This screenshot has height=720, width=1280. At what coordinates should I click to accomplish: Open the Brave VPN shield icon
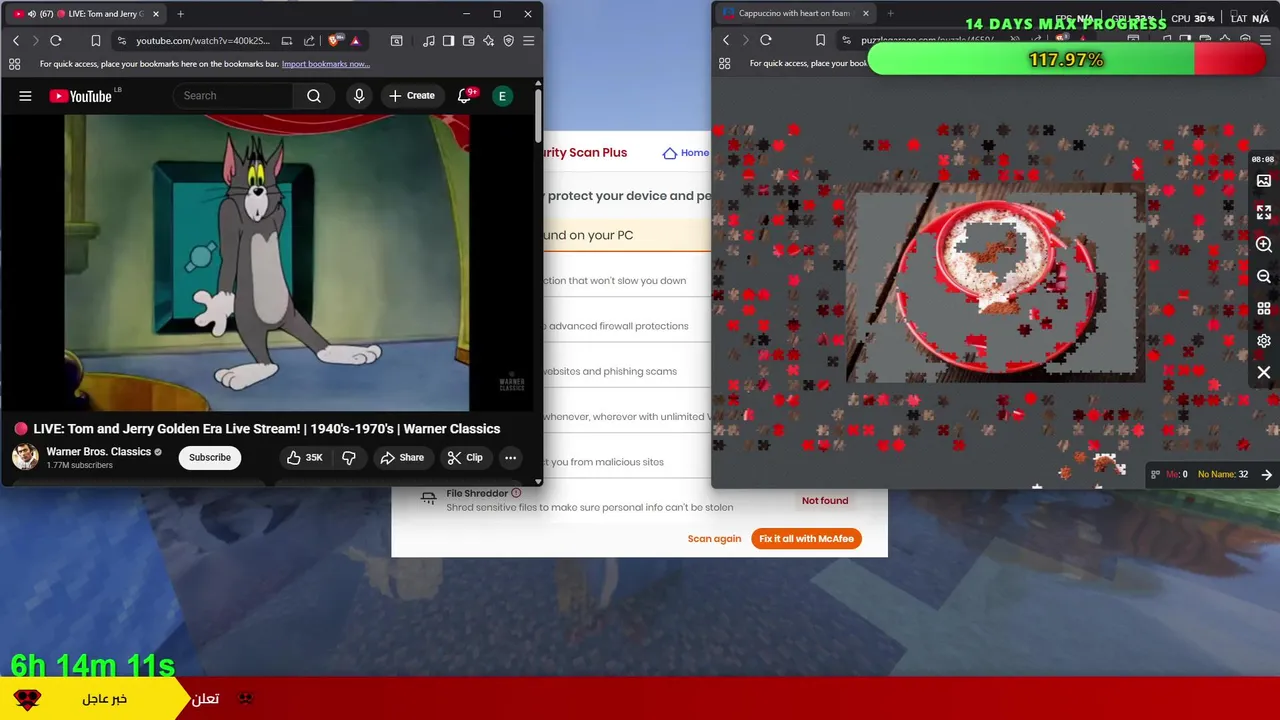coord(508,41)
